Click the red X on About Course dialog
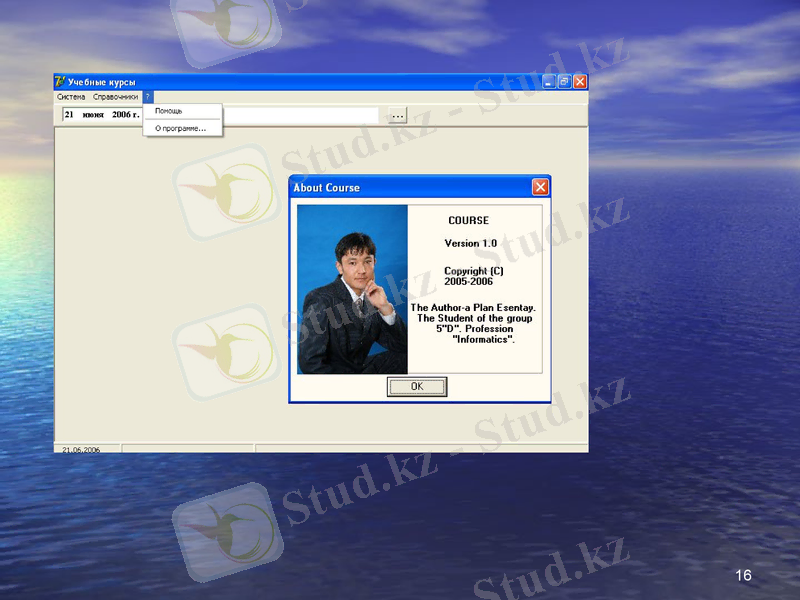800x600 pixels. (x=538, y=186)
